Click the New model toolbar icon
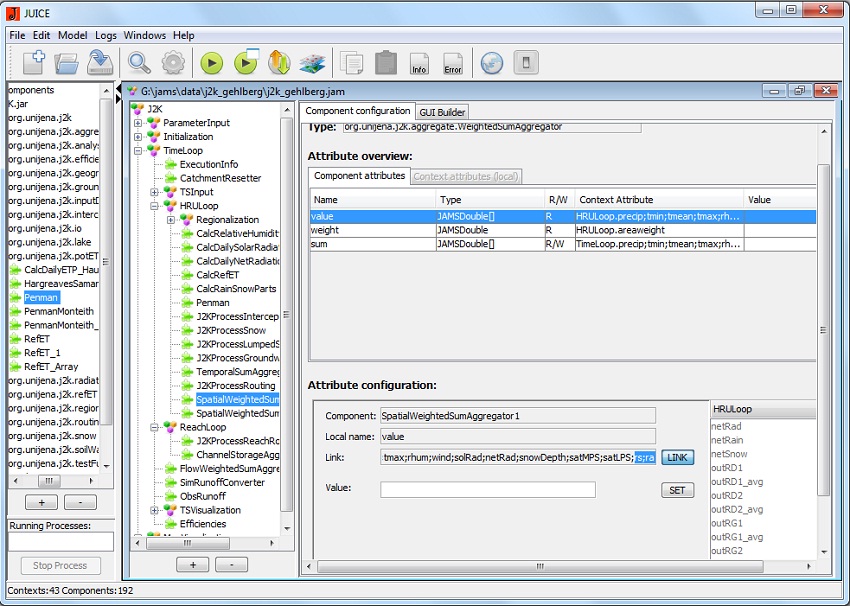 coord(33,62)
